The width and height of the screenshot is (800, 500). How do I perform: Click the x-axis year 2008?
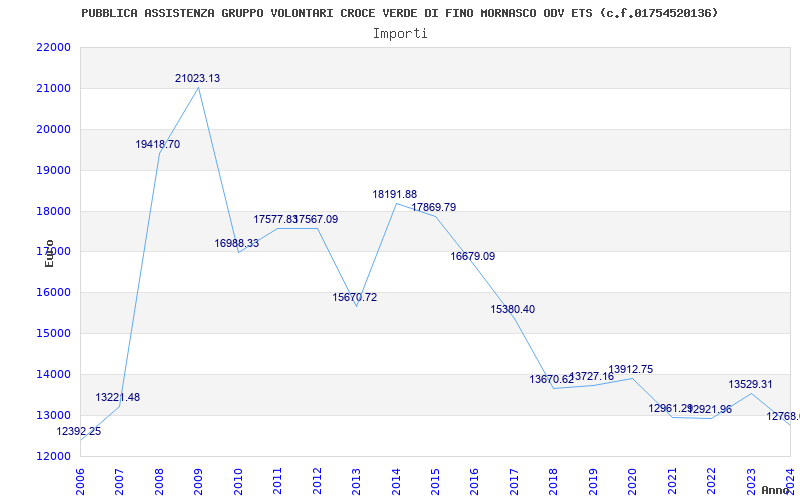pos(159,482)
